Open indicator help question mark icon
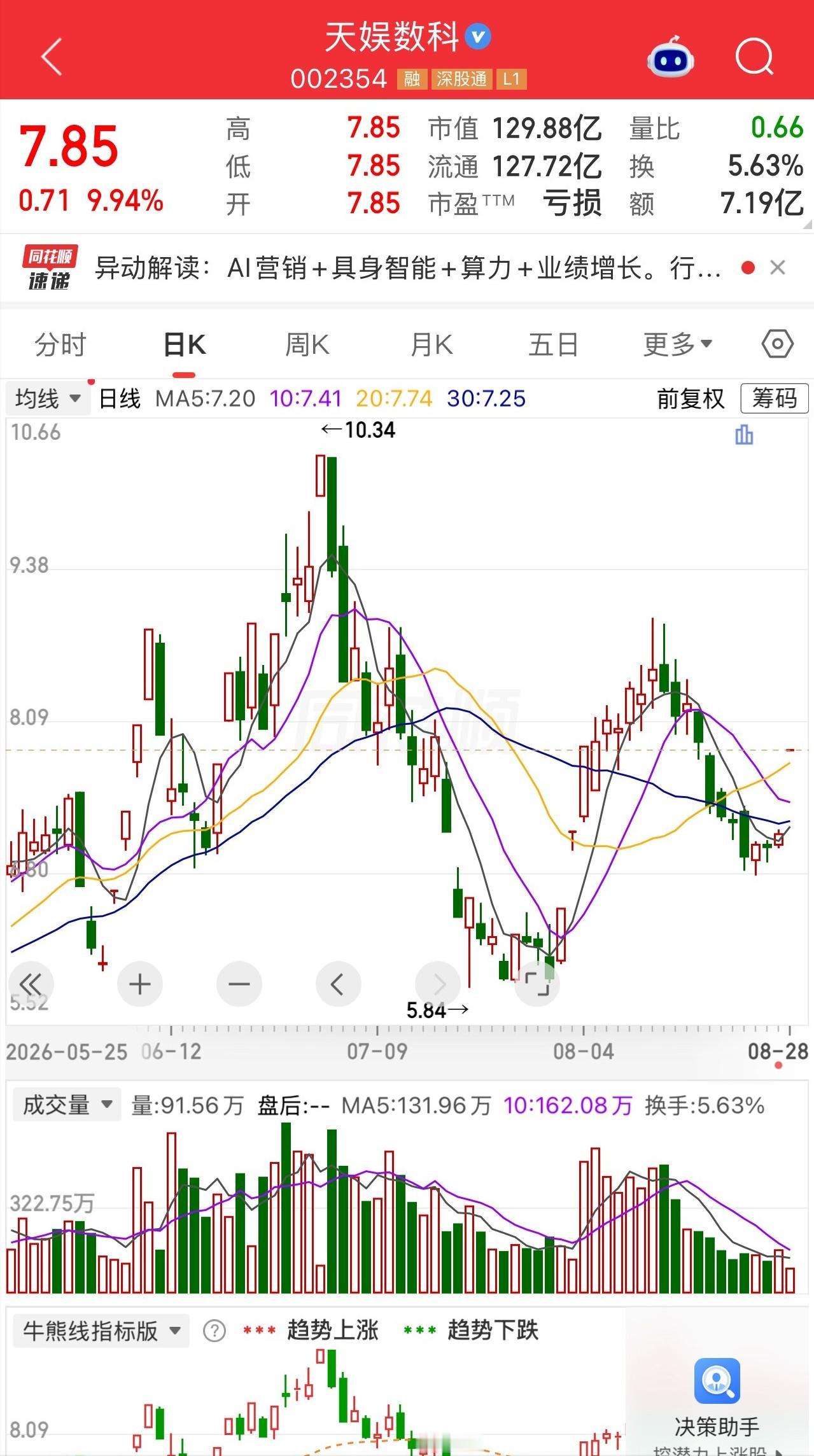The width and height of the screenshot is (814, 1456). tap(214, 1331)
